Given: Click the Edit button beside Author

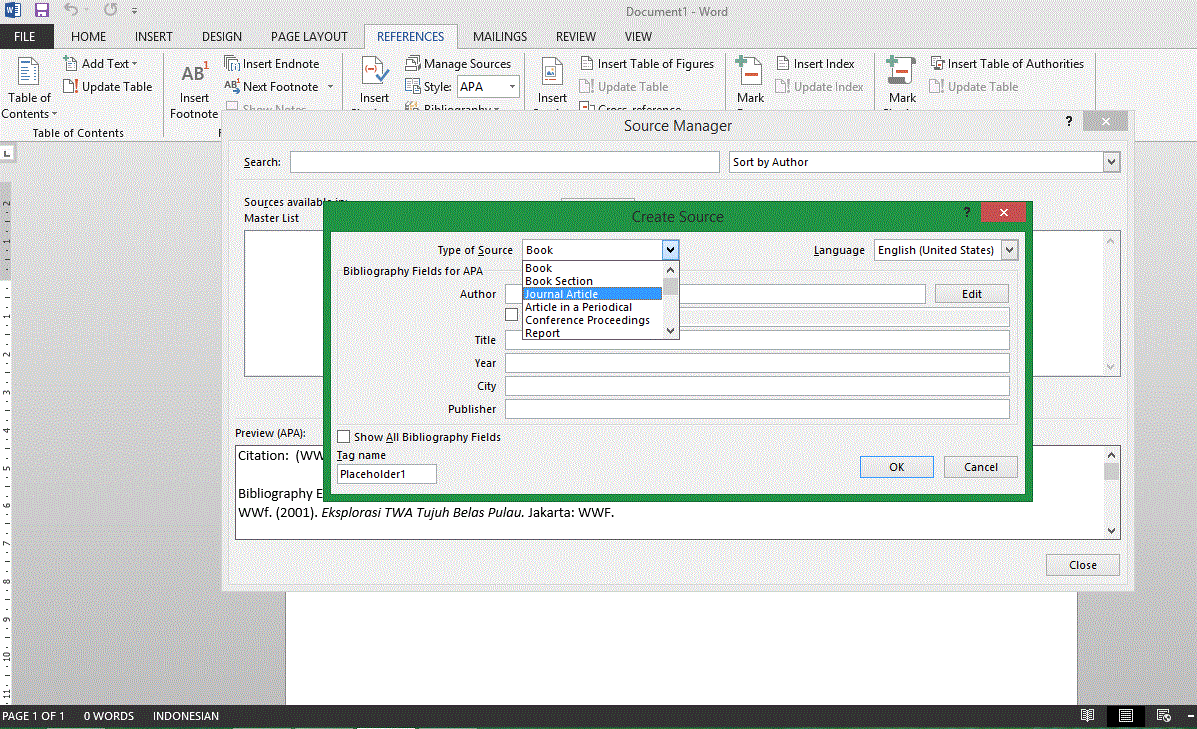Looking at the screenshot, I should tap(971, 294).
